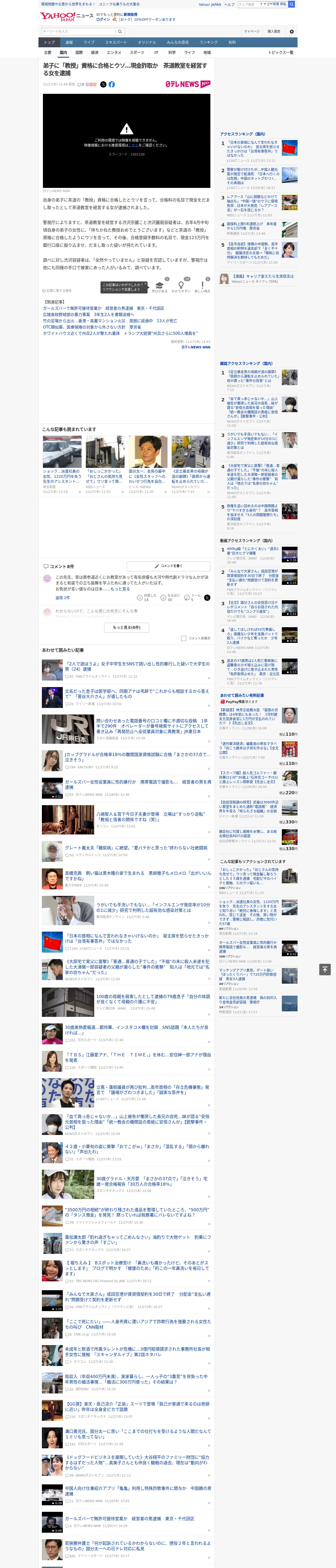This screenshot has height=1568, width=336.
Task: Toggle the コメント非表示 checkbox
Action: click(x=183, y=638)
